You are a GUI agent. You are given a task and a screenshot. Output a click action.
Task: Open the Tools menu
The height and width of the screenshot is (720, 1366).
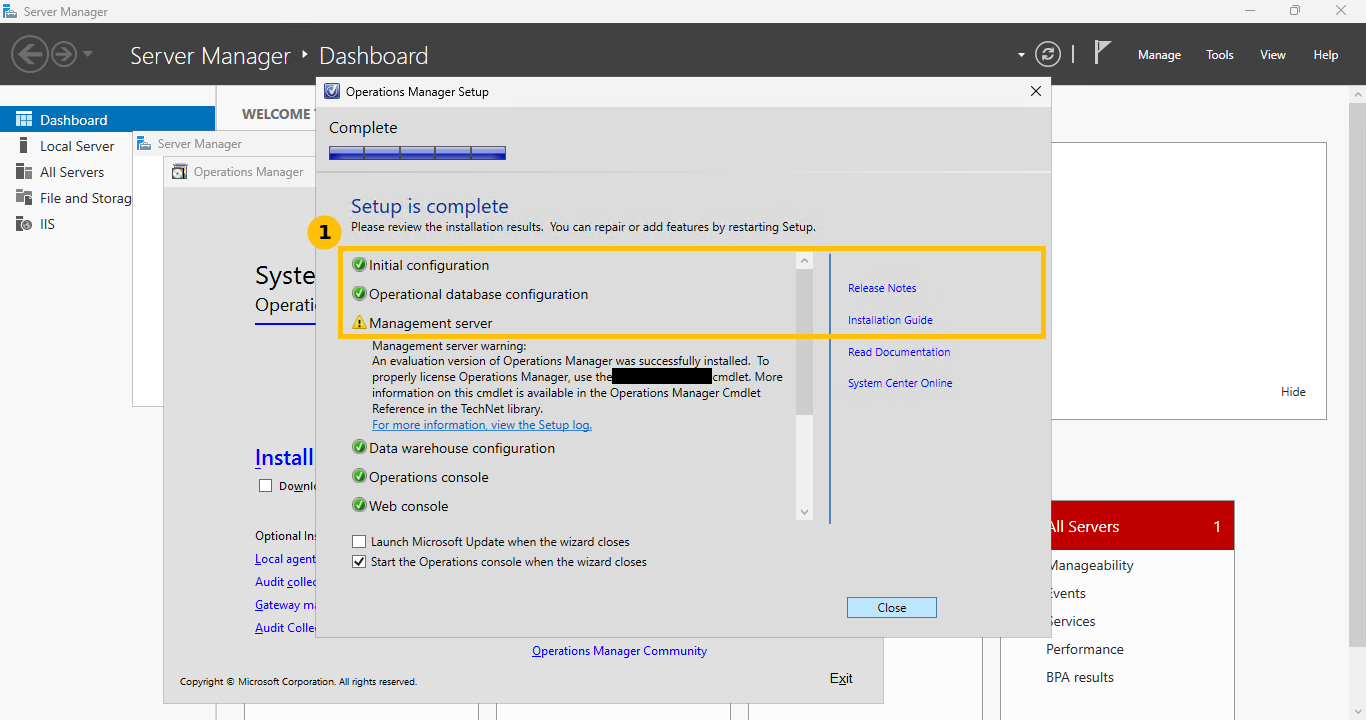tap(1220, 55)
